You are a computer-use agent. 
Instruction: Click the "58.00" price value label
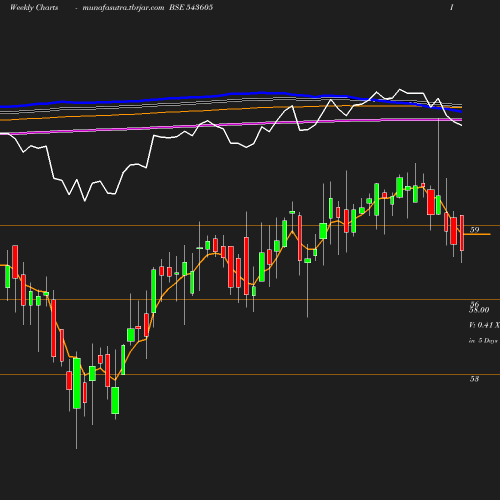pos(479,310)
